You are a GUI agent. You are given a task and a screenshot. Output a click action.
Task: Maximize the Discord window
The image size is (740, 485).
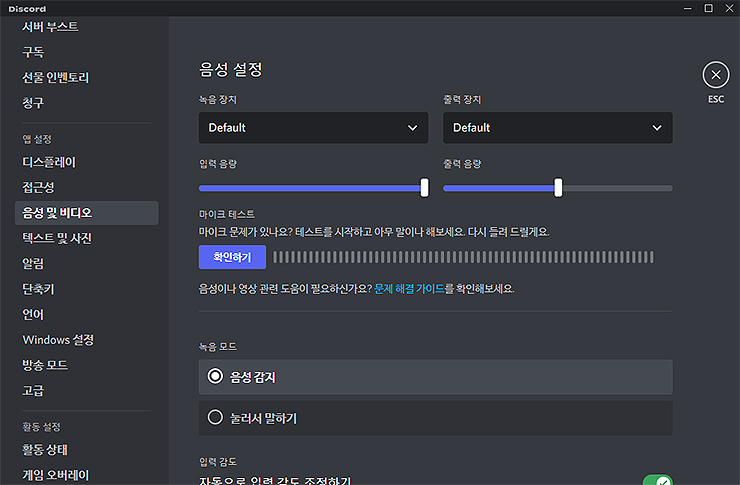(708, 8)
